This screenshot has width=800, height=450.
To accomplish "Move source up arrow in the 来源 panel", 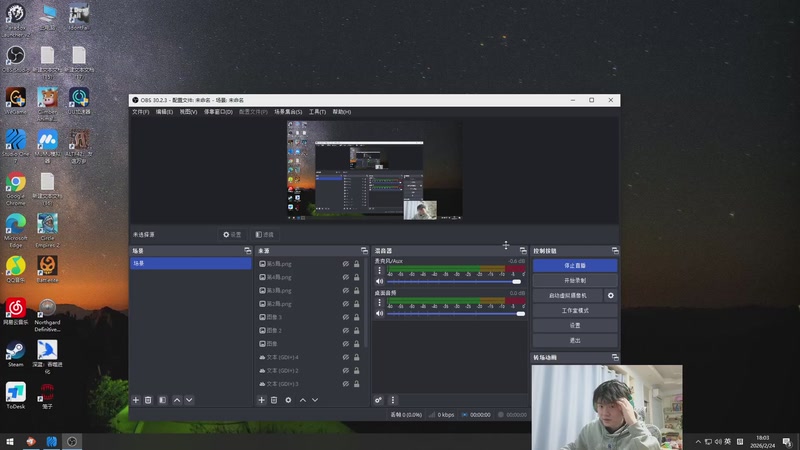I will (303, 400).
